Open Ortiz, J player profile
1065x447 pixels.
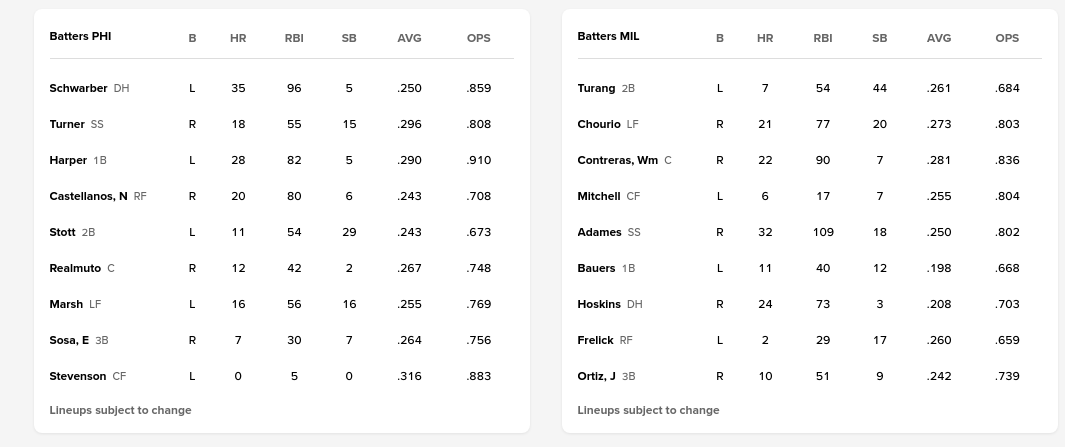click(597, 376)
